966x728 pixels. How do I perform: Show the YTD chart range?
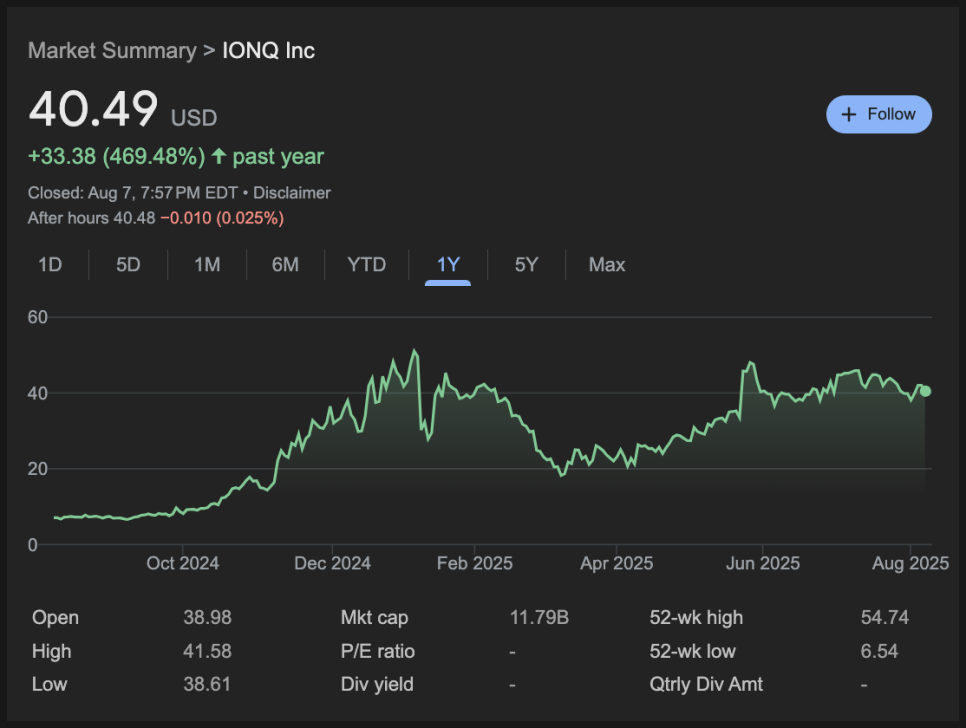pyautogui.click(x=367, y=265)
